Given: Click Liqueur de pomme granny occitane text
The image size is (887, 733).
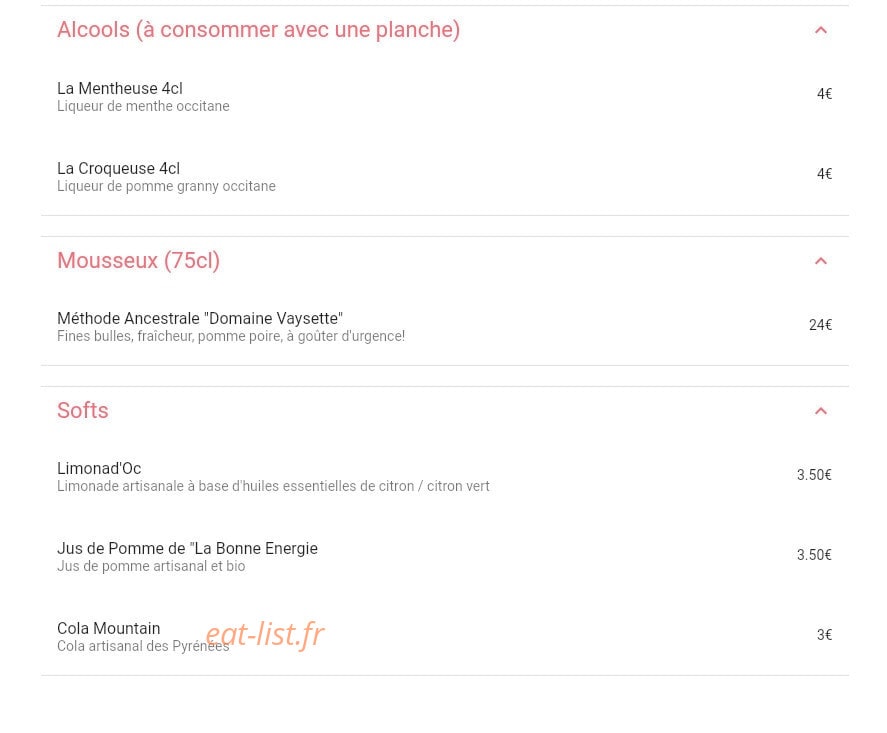Looking at the screenshot, I should tap(166, 186).
